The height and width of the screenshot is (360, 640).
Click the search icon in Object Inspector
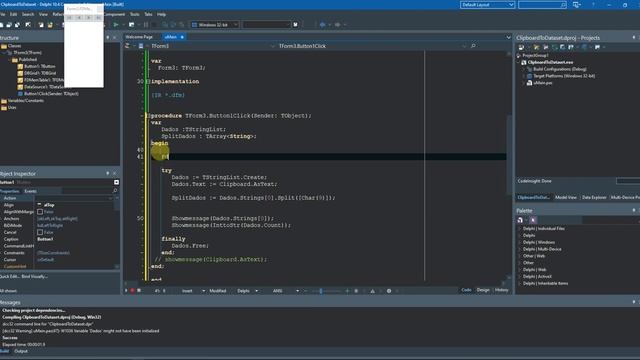pyautogui.click(x=115, y=191)
